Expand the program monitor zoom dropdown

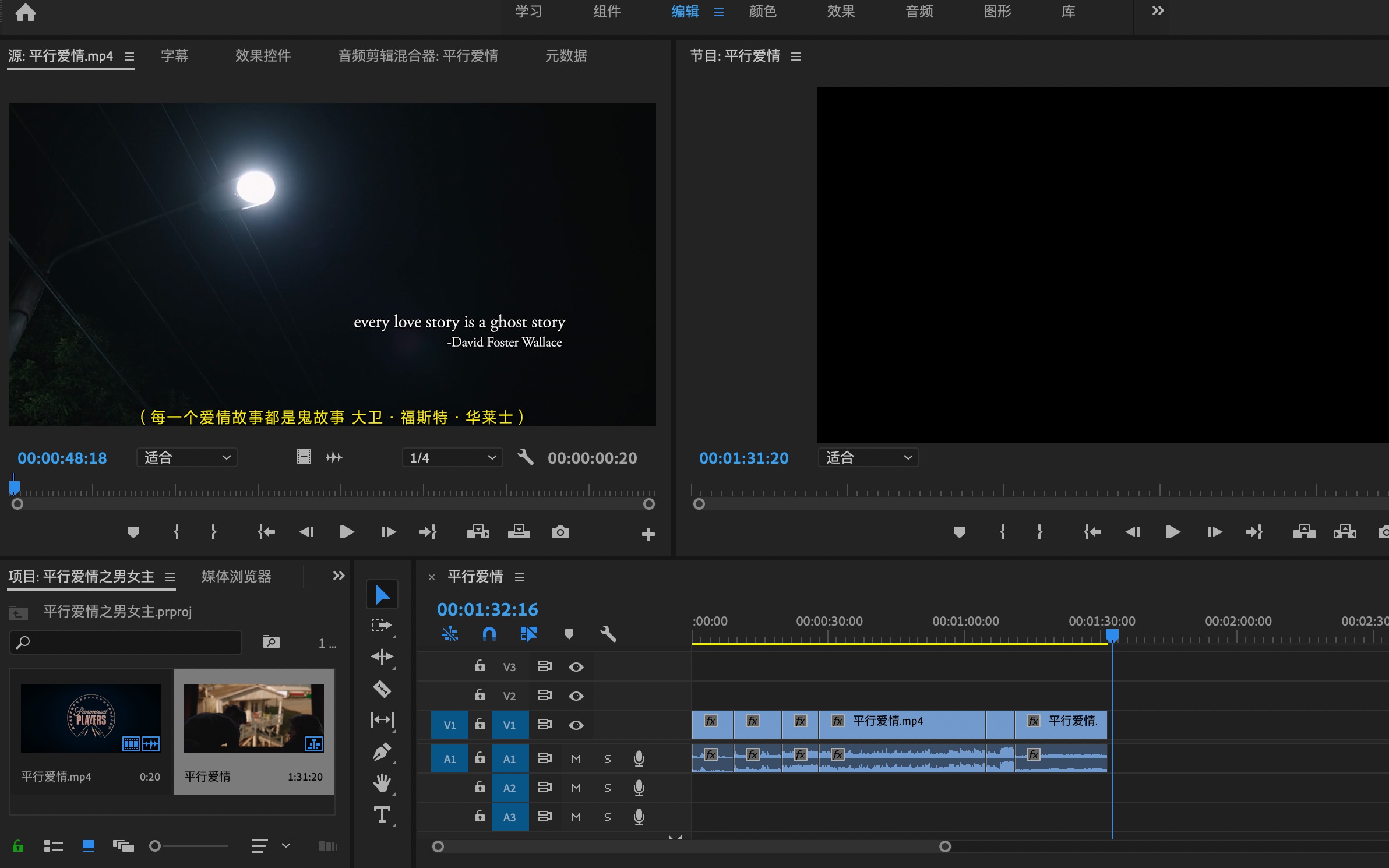(869, 458)
